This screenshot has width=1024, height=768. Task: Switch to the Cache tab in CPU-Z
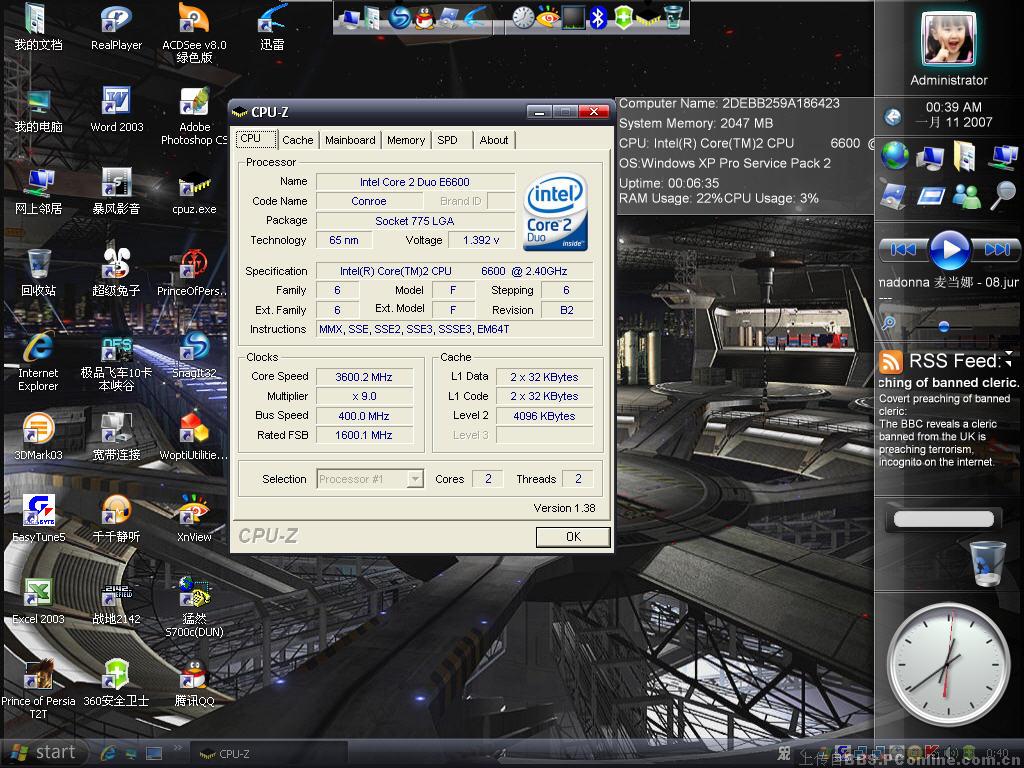pos(298,140)
